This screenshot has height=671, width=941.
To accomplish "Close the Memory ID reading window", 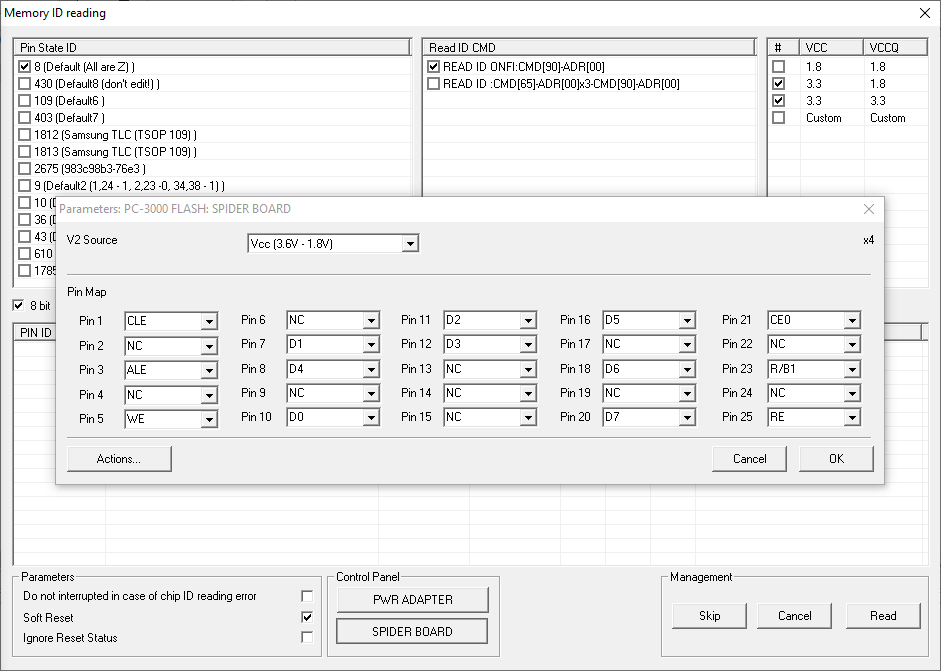I will [x=923, y=13].
